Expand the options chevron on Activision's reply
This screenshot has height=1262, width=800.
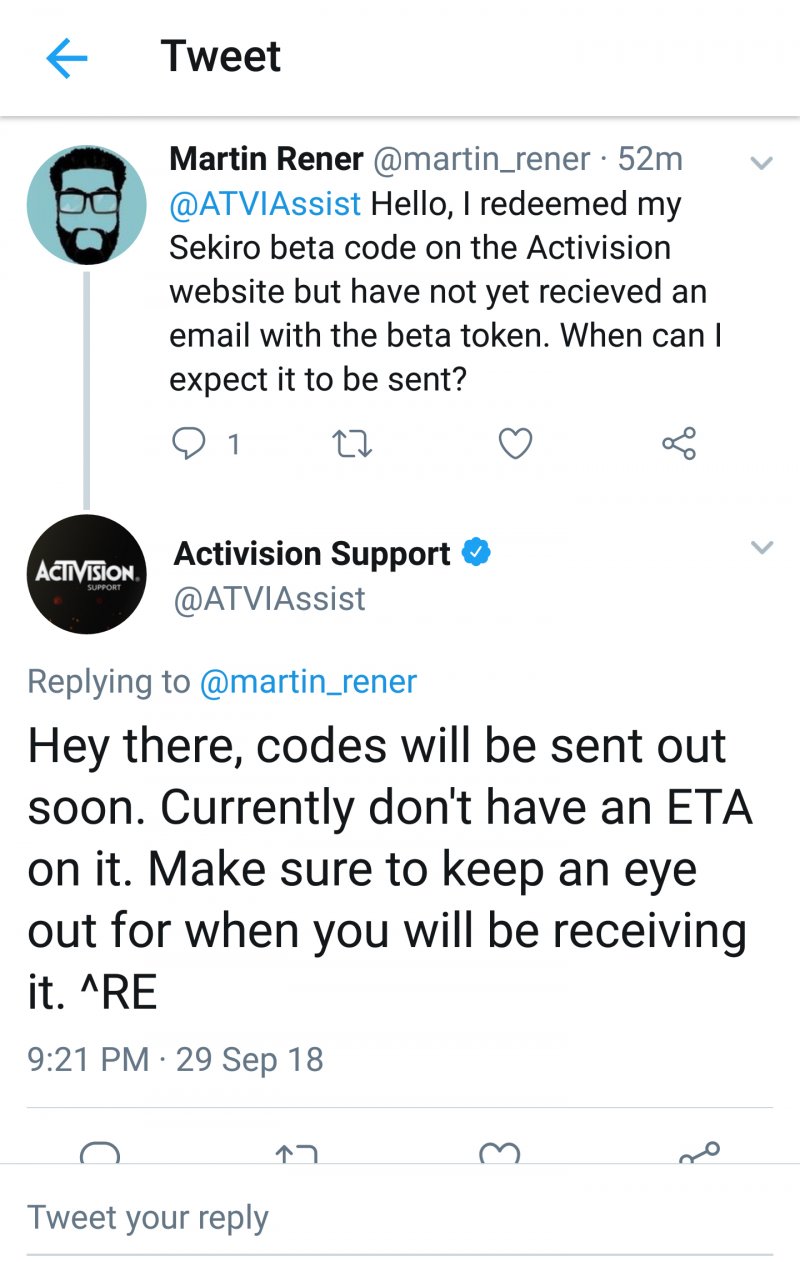[762, 547]
